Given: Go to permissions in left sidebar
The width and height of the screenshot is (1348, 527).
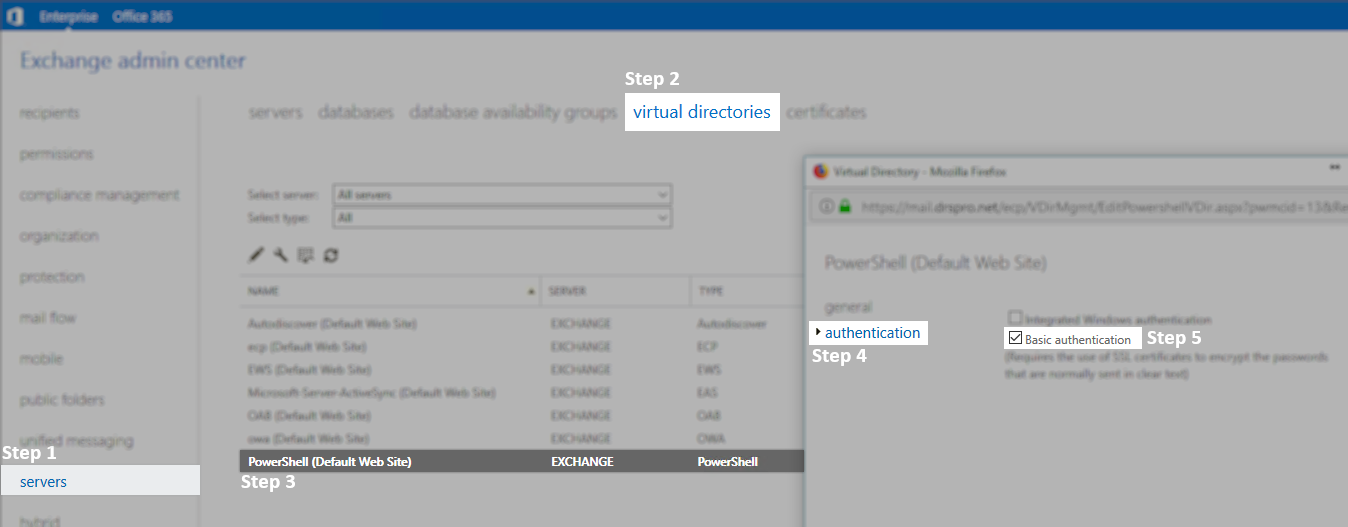Looking at the screenshot, I should coord(56,154).
